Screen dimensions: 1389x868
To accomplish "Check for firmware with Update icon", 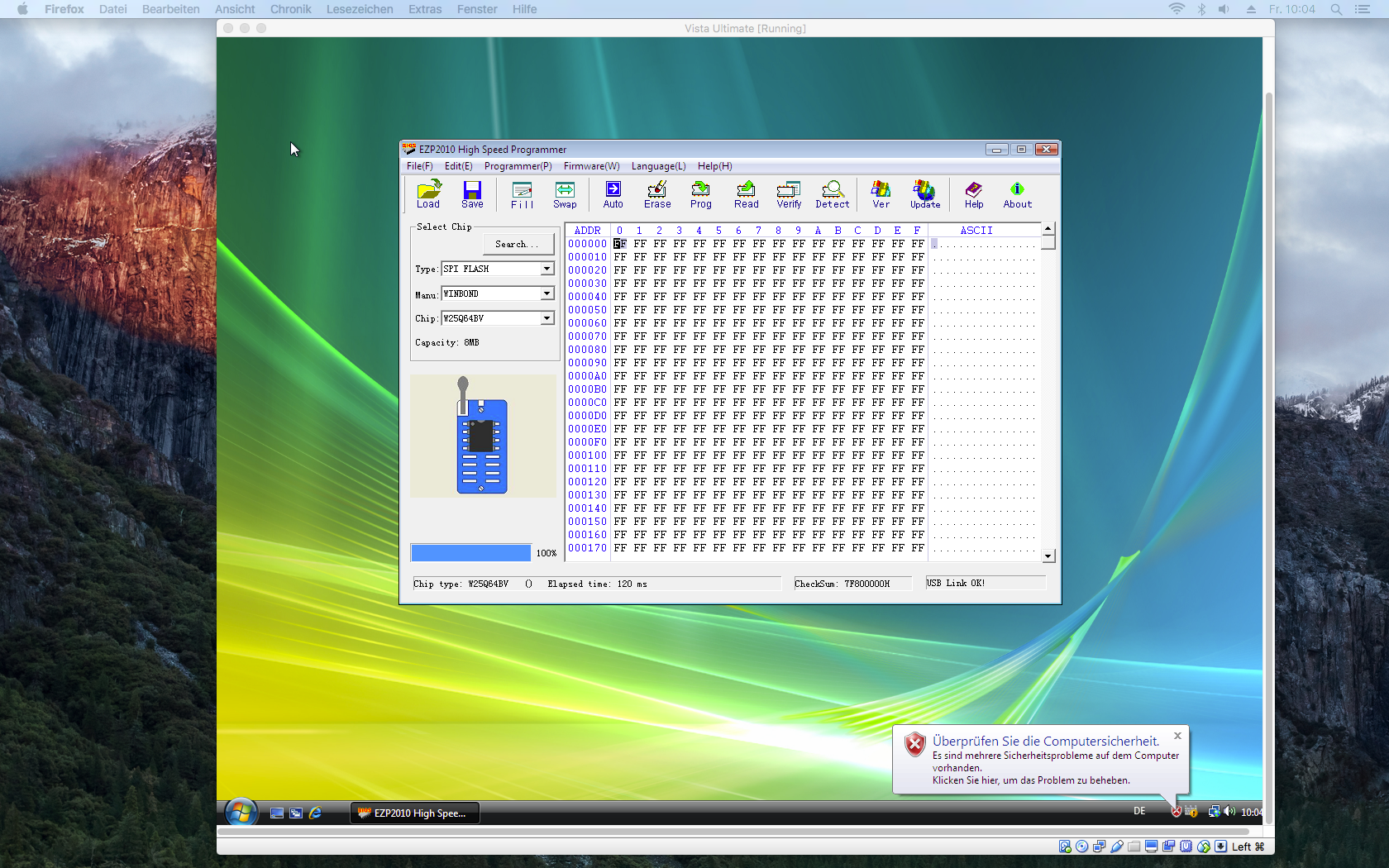I will coord(924,194).
